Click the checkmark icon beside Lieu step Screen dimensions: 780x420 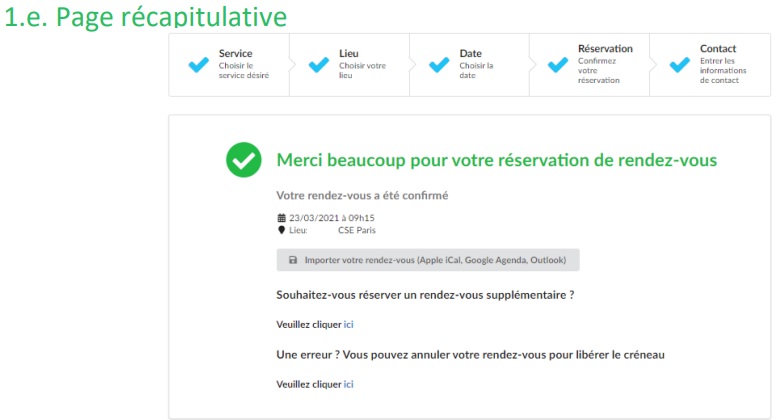point(319,65)
